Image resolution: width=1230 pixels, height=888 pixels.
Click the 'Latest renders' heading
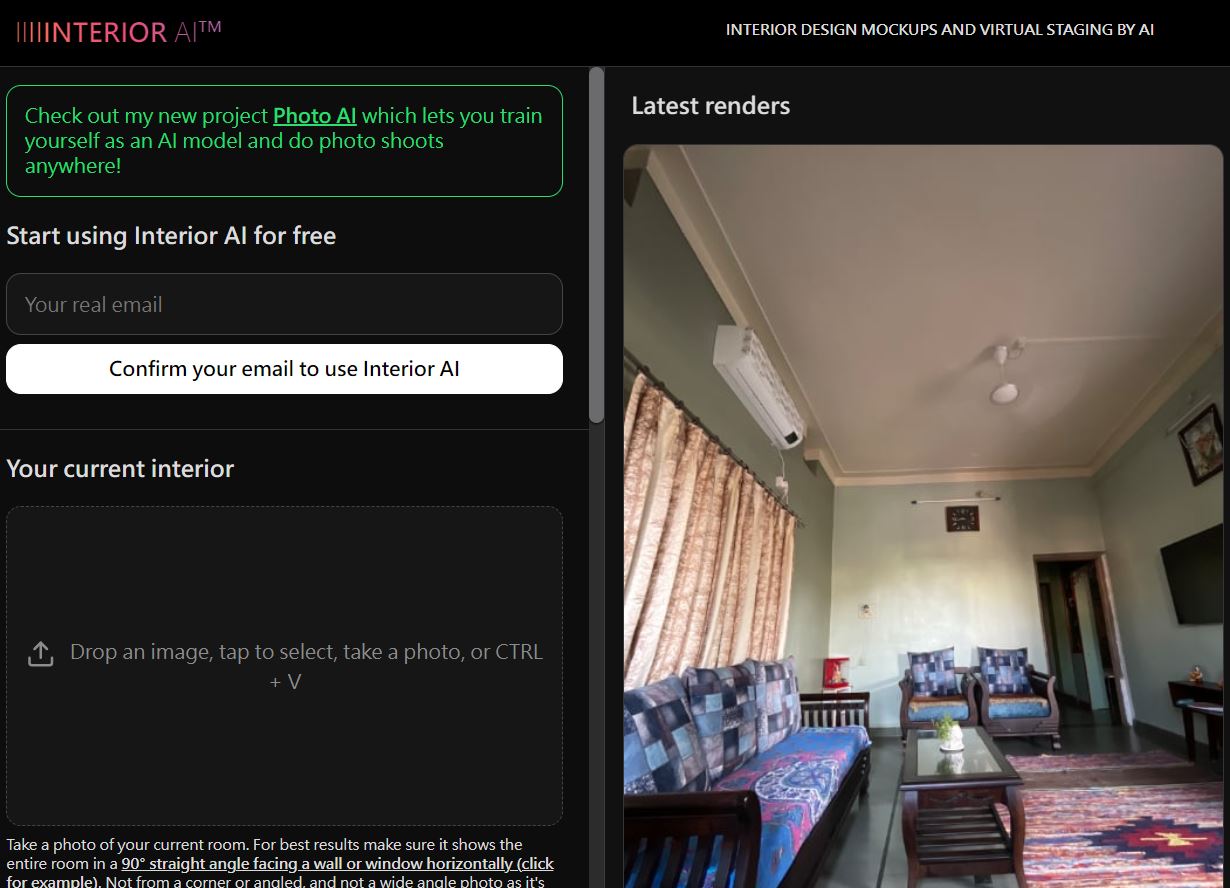tap(711, 106)
